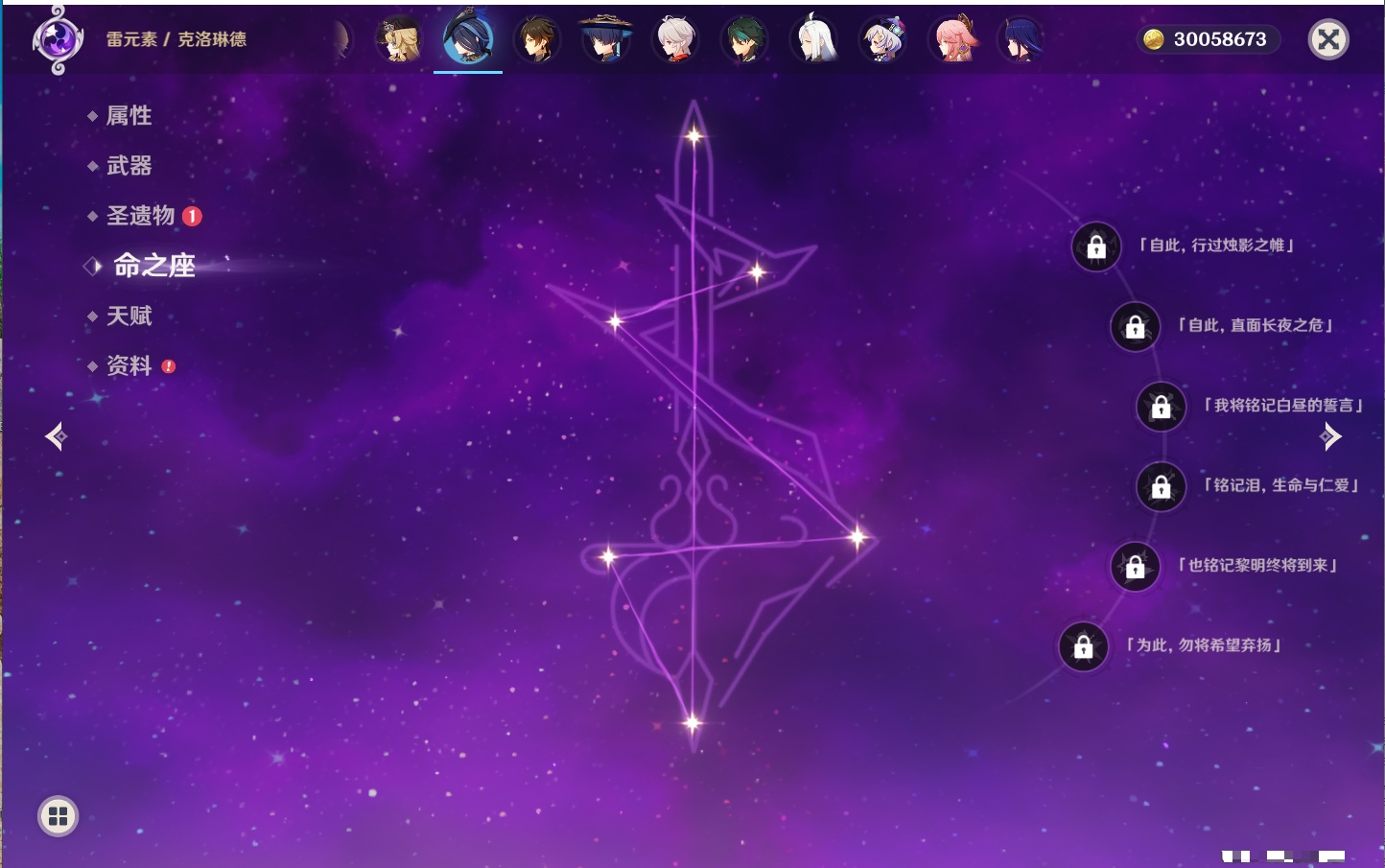
Task: Go to next character with right arrow
Action: 1330,436
